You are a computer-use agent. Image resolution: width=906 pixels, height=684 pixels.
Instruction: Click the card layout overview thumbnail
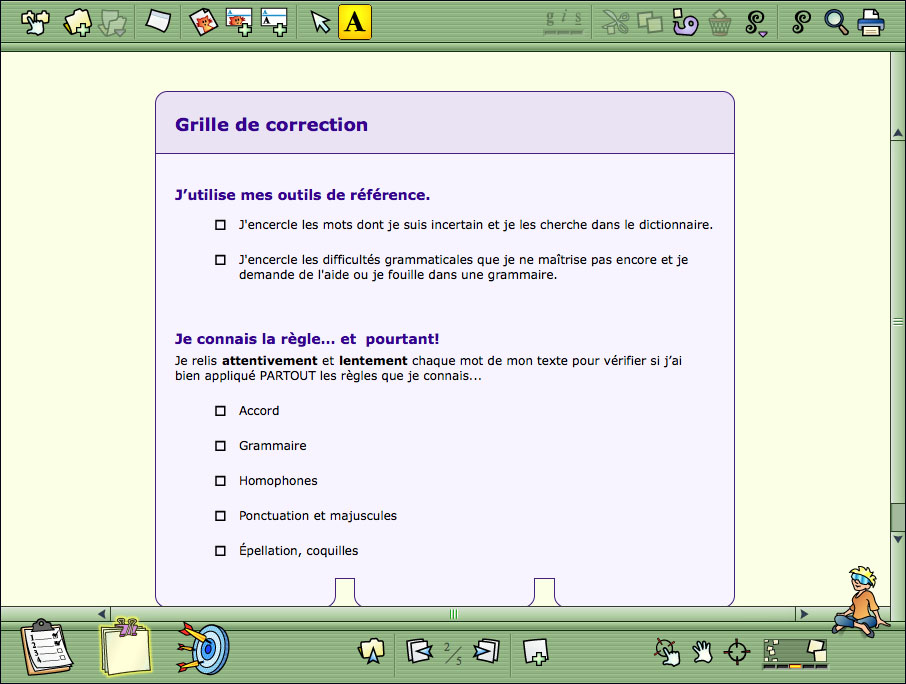[x=795, y=653]
